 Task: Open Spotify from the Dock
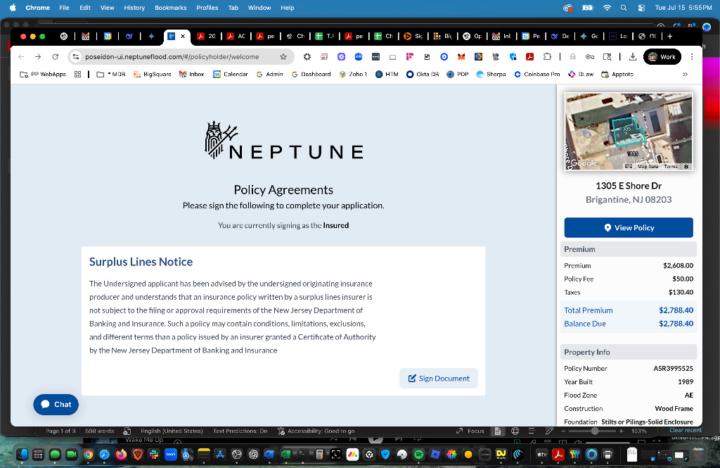[419, 455]
